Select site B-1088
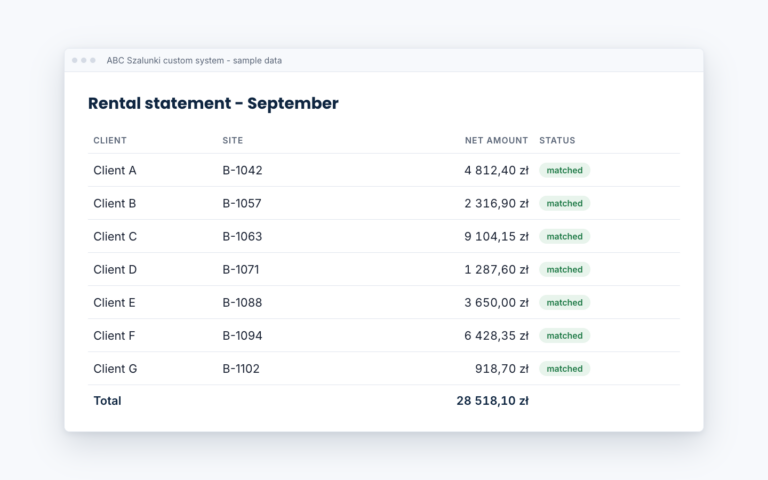Image resolution: width=768 pixels, height=480 pixels. tap(242, 303)
